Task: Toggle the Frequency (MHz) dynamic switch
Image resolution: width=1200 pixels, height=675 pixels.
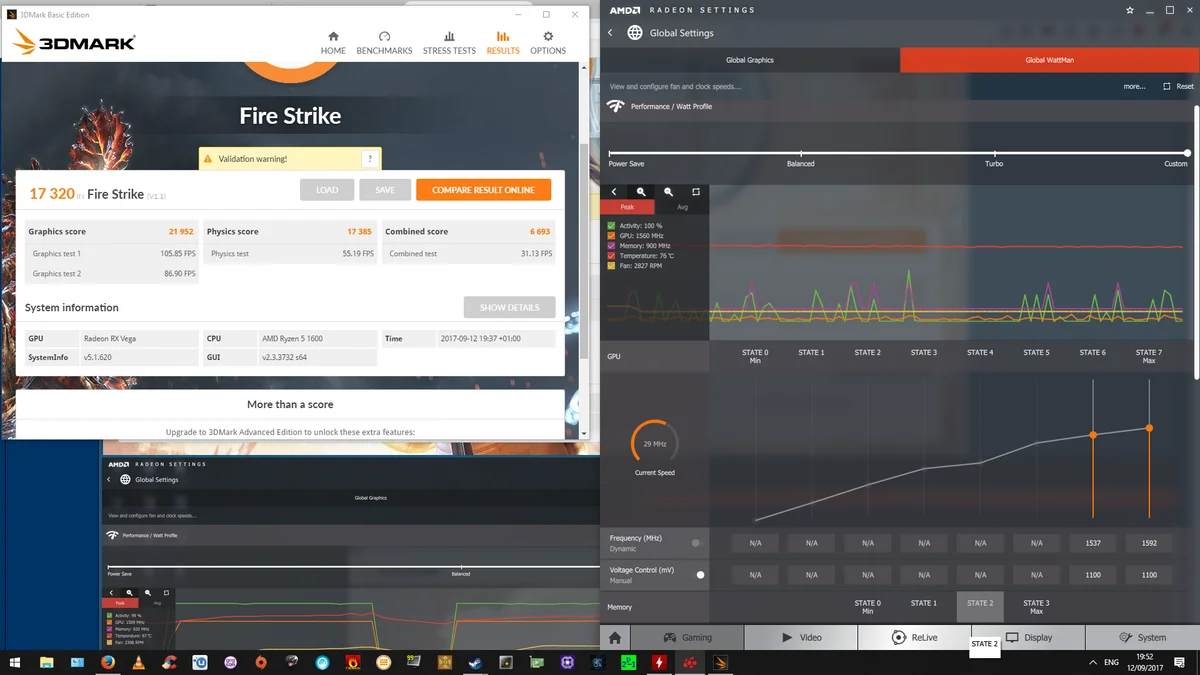Action: coord(698,543)
